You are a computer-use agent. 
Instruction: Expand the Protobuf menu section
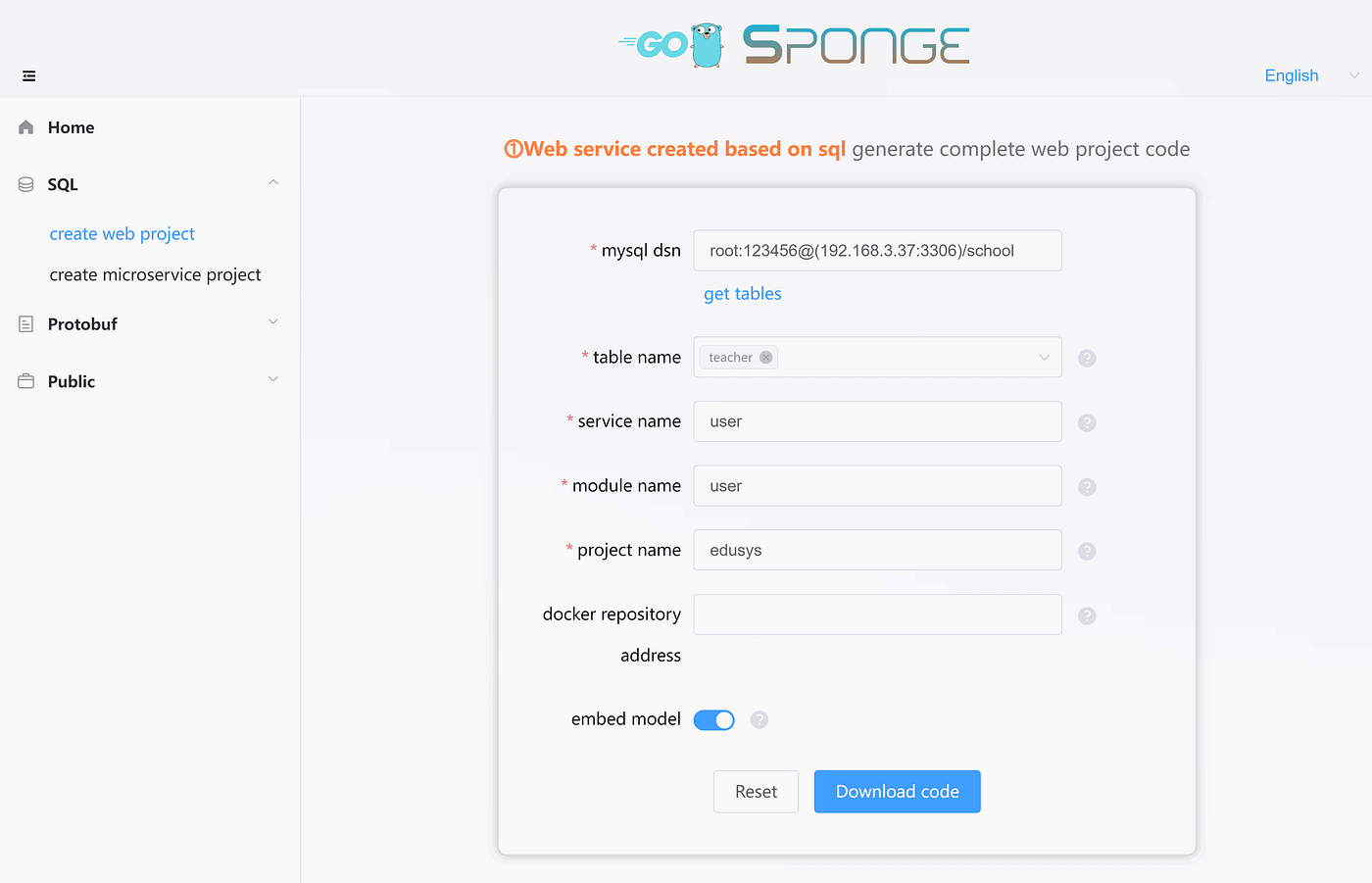pos(273,322)
